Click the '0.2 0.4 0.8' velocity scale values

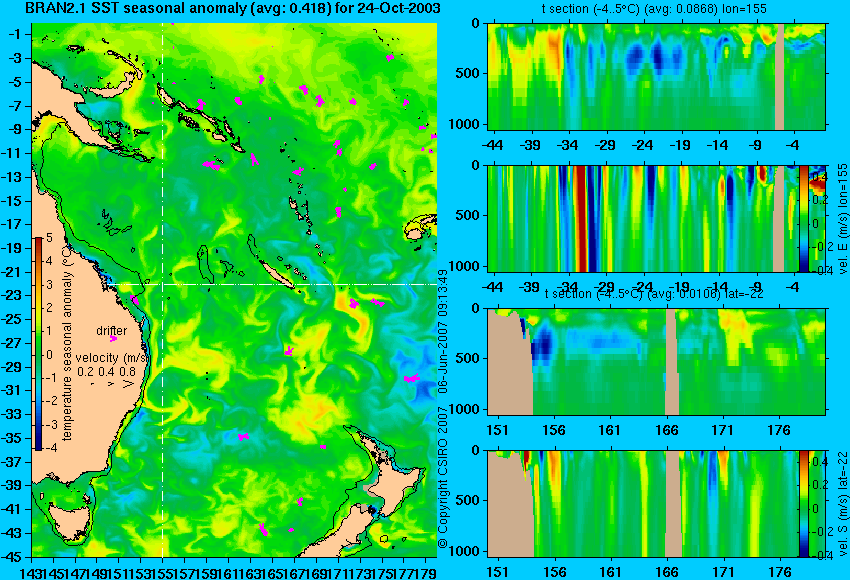point(107,372)
